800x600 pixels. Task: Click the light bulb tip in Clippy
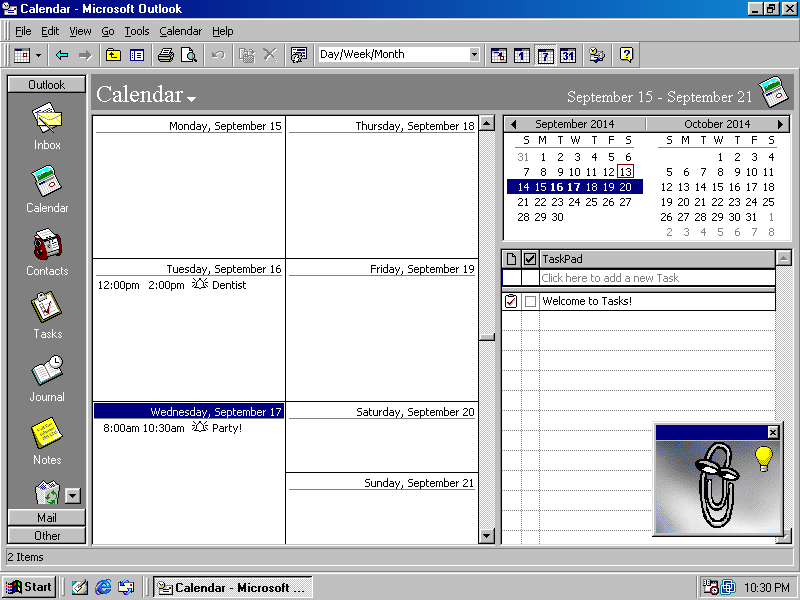tap(763, 458)
